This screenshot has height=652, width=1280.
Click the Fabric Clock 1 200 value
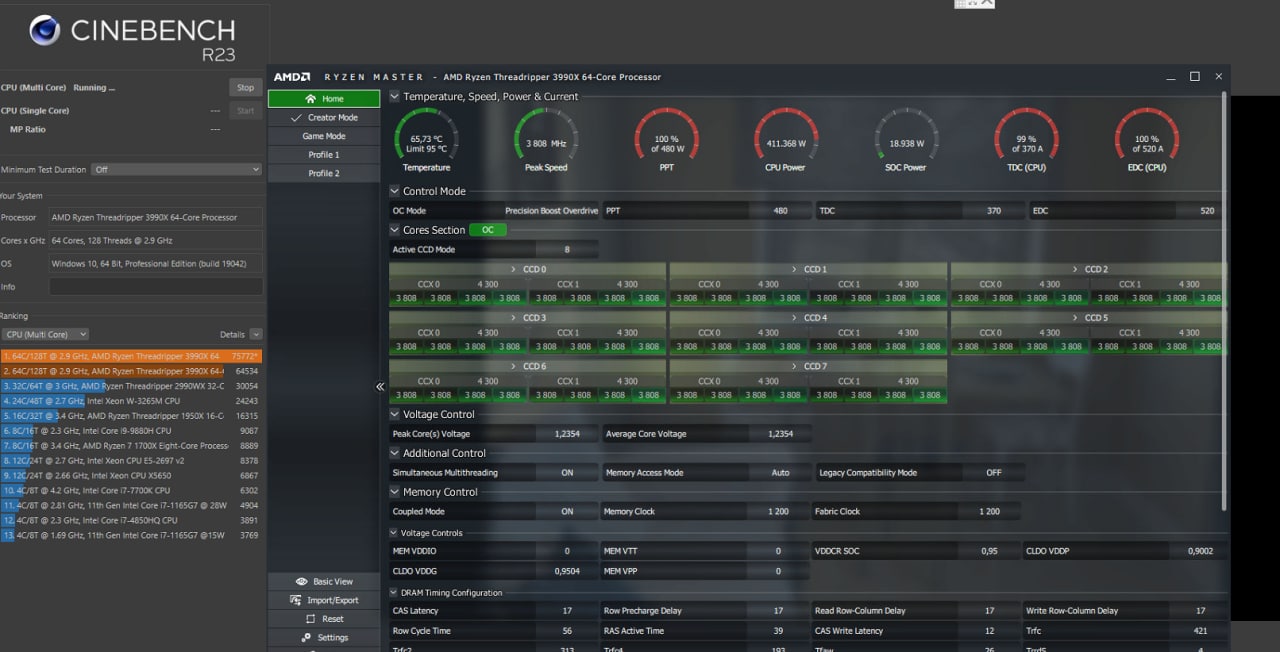click(990, 512)
